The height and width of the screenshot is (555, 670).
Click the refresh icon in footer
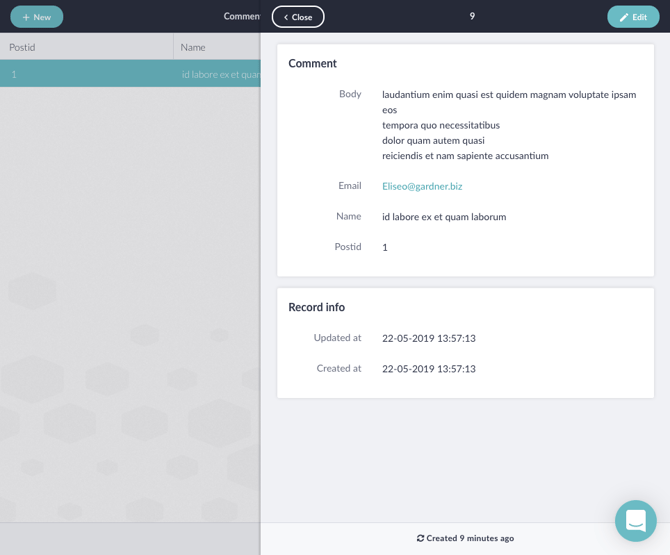[420, 538]
